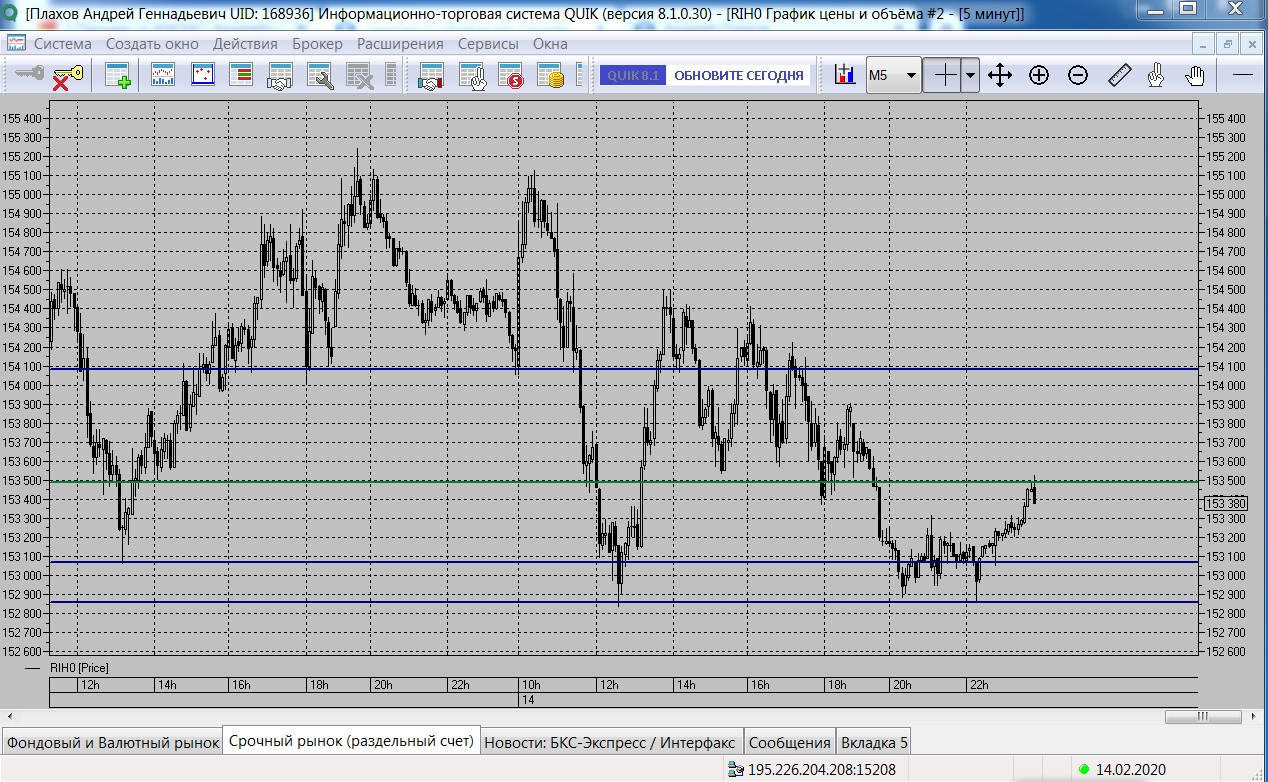Switch to Срочный рынок (раздельный счет) tab

351,741
